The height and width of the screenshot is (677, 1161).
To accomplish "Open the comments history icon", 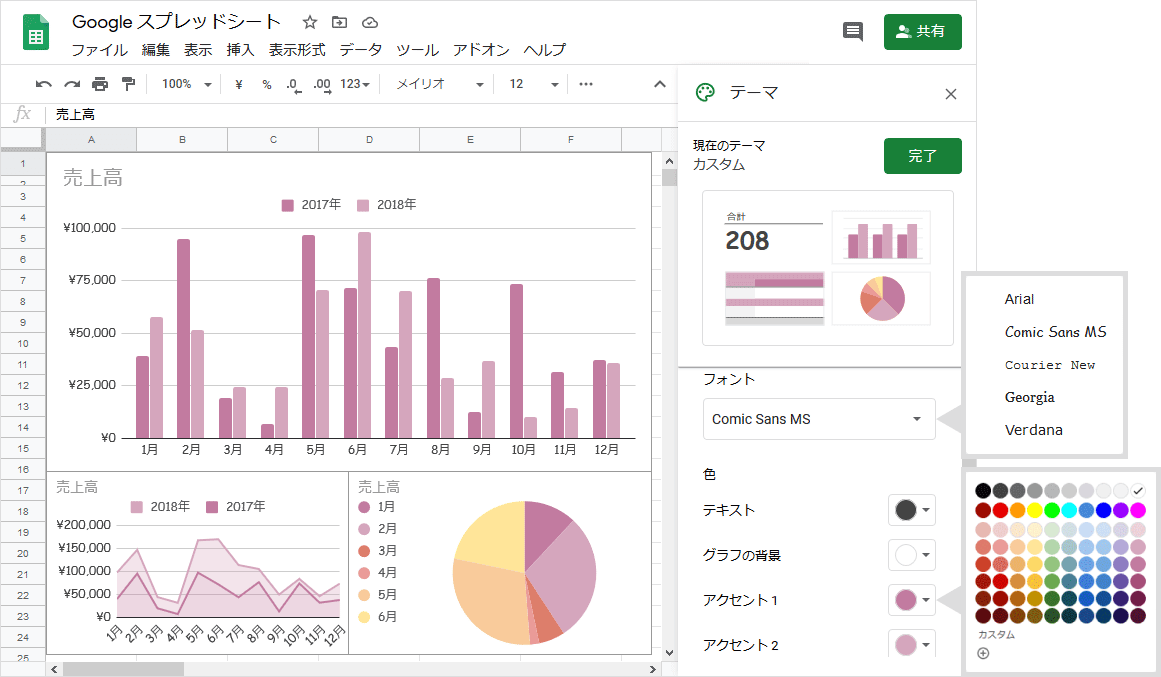I will tap(853, 32).
